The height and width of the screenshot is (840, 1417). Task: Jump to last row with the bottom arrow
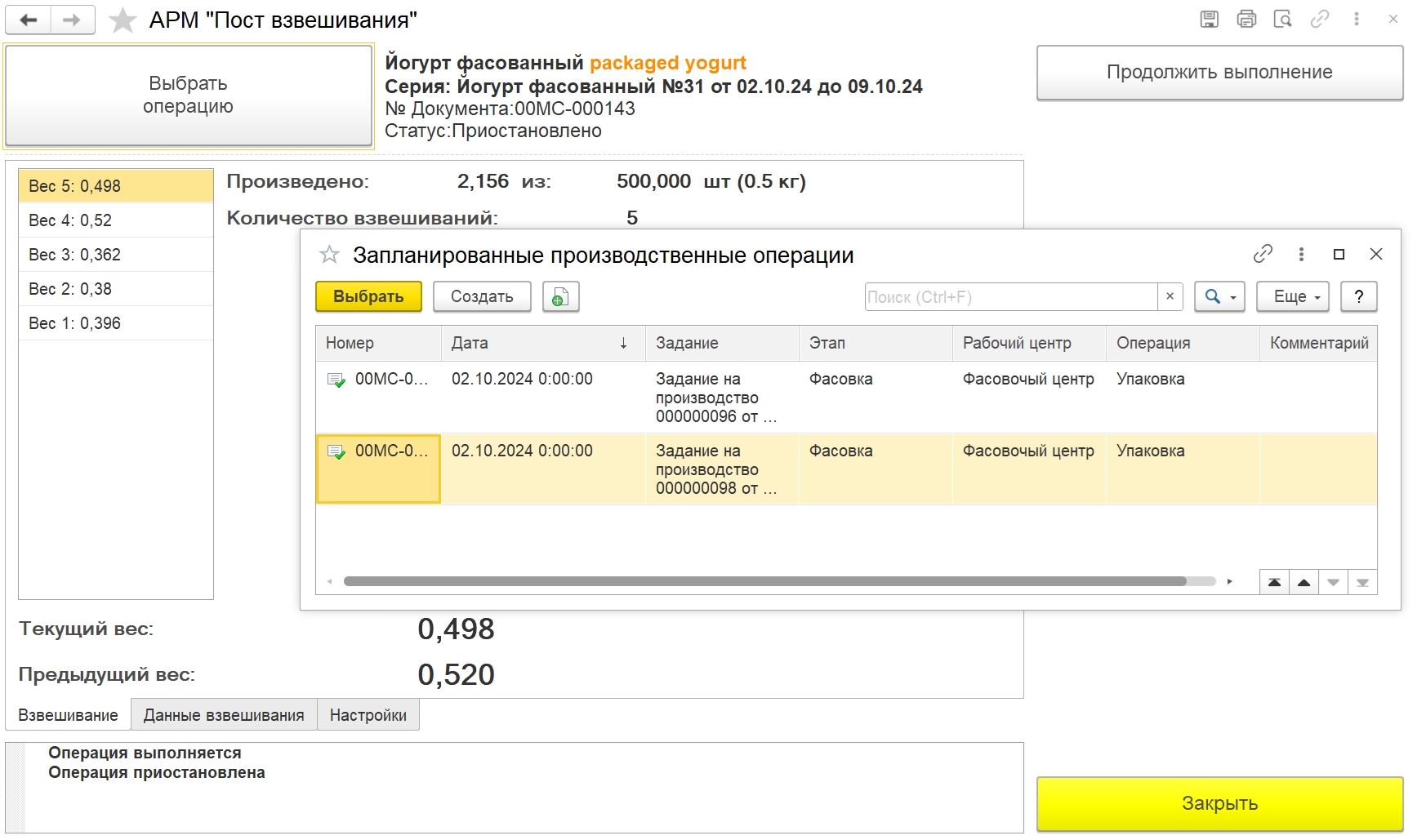1362,582
